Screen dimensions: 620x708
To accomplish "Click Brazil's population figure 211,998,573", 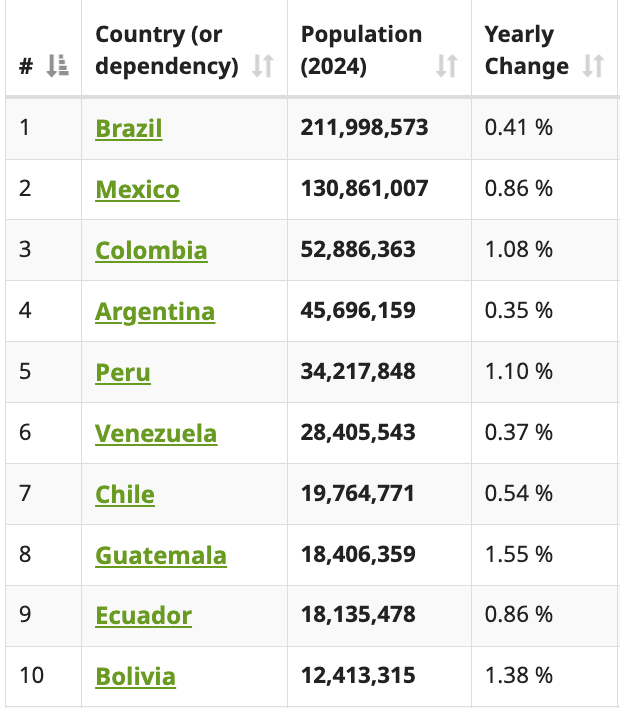I will pyautogui.click(x=364, y=128).
